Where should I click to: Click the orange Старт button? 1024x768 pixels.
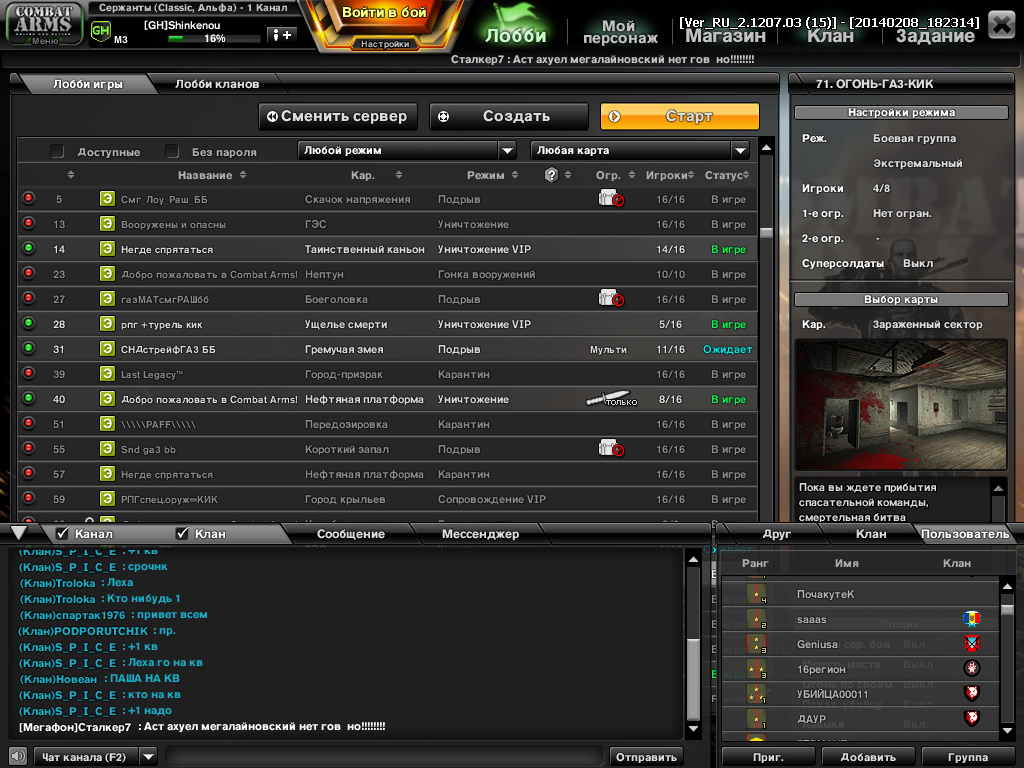click(680, 116)
